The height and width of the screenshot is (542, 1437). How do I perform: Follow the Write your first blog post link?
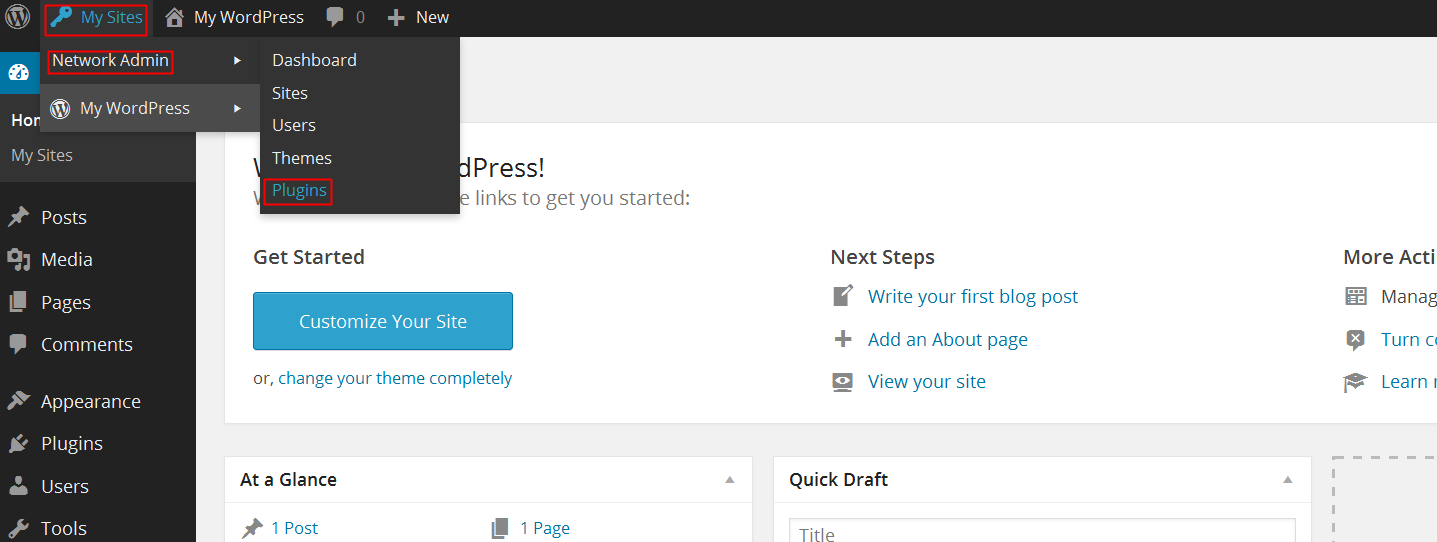click(972, 296)
